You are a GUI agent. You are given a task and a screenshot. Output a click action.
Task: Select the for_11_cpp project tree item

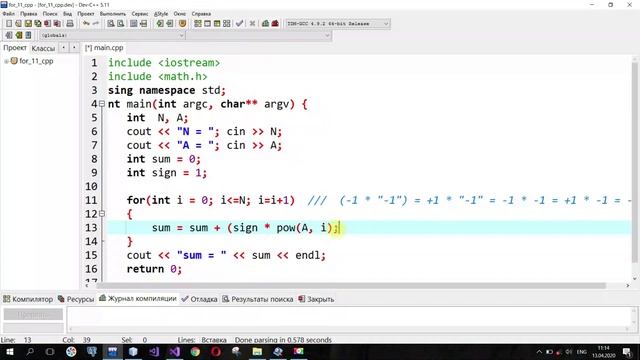click(36, 61)
